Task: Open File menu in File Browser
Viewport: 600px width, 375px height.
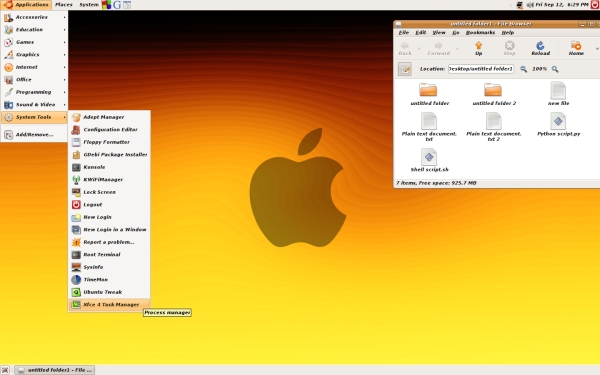Action: [404, 33]
